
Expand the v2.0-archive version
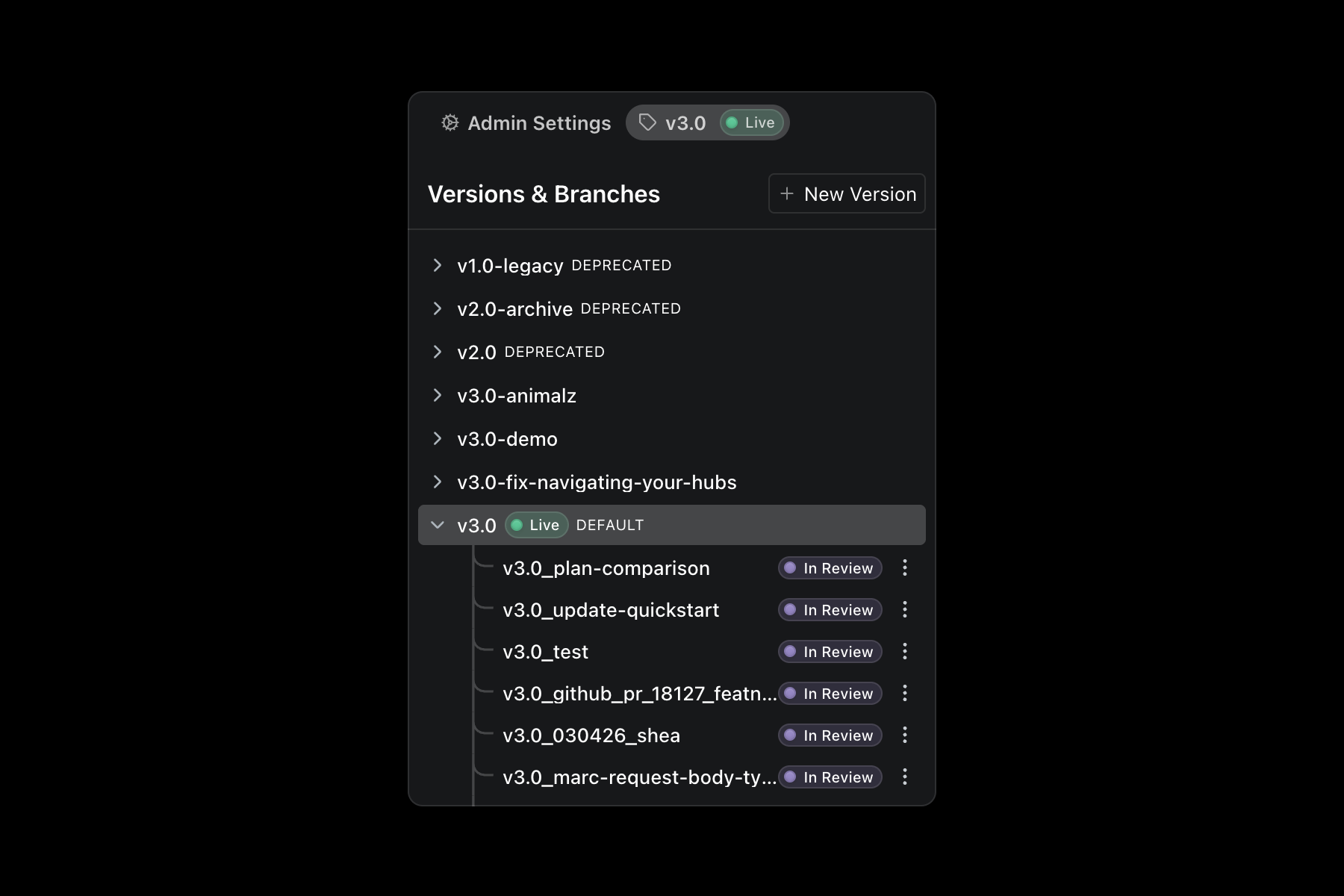tap(438, 309)
